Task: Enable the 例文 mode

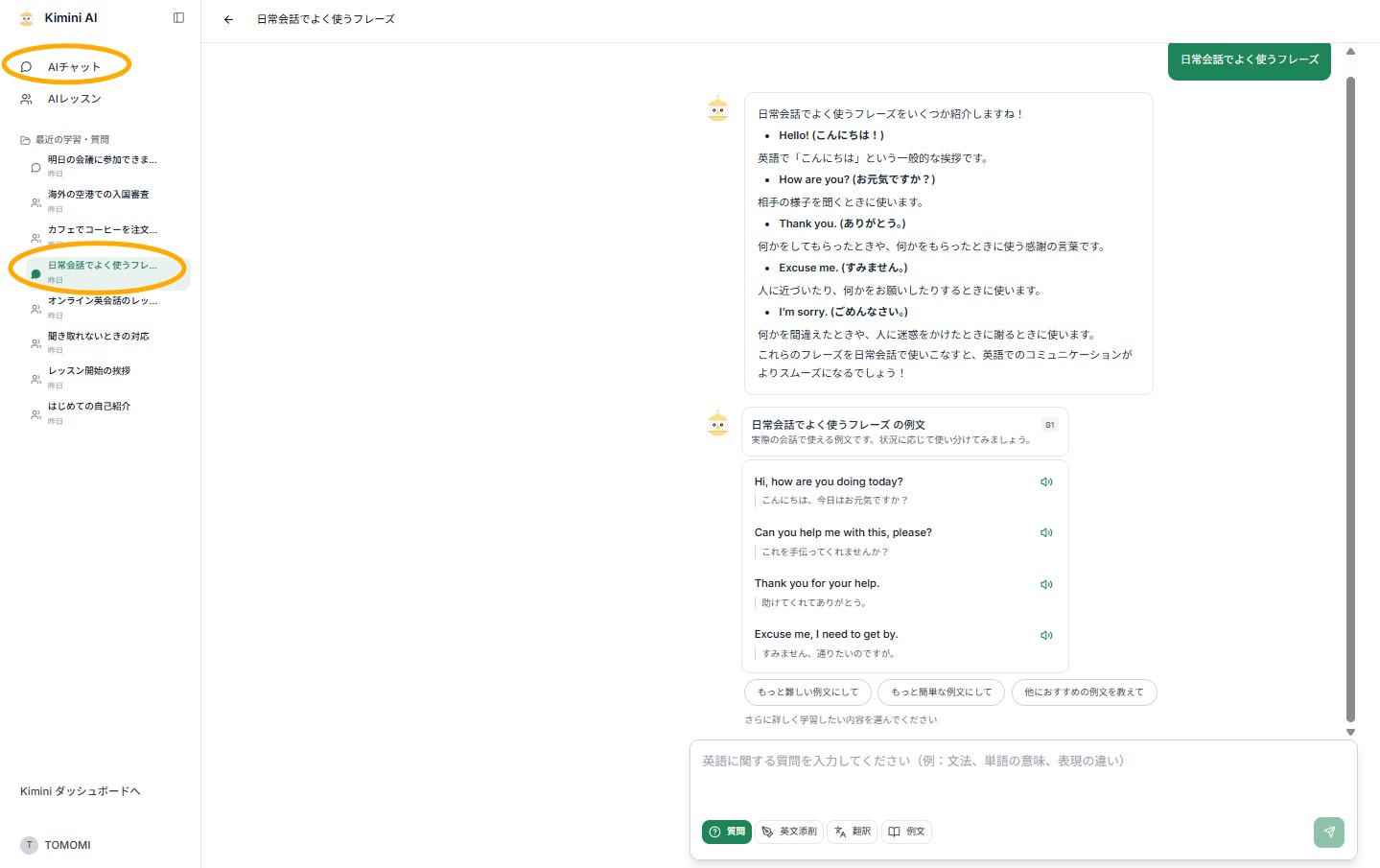Action: click(x=906, y=832)
